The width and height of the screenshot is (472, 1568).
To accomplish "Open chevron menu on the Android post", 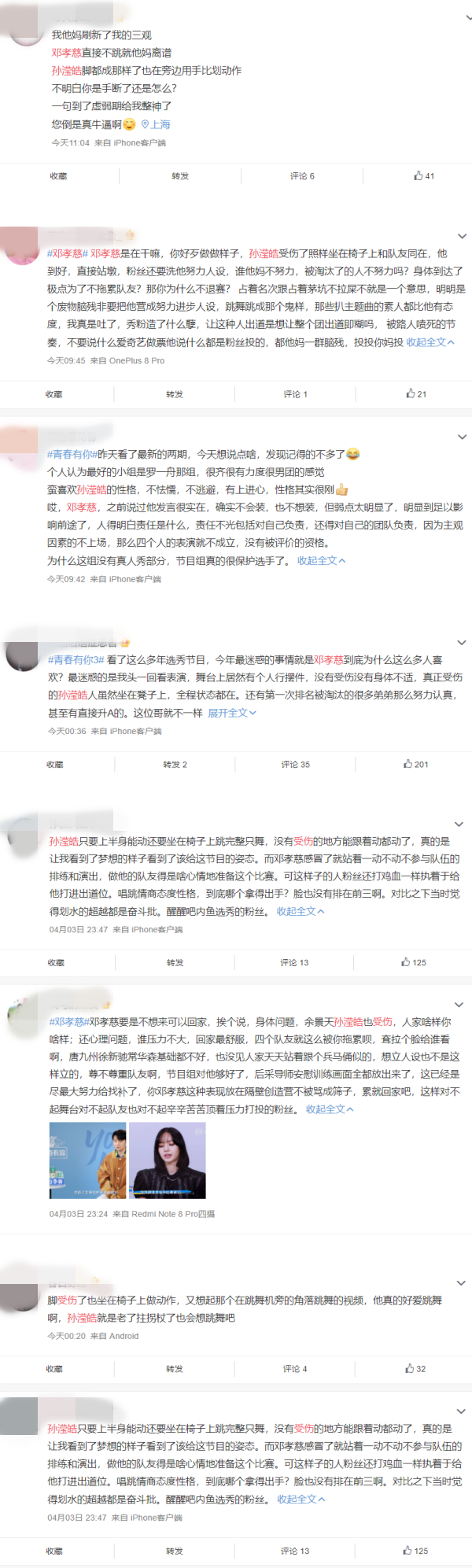I will (x=461, y=1282).
